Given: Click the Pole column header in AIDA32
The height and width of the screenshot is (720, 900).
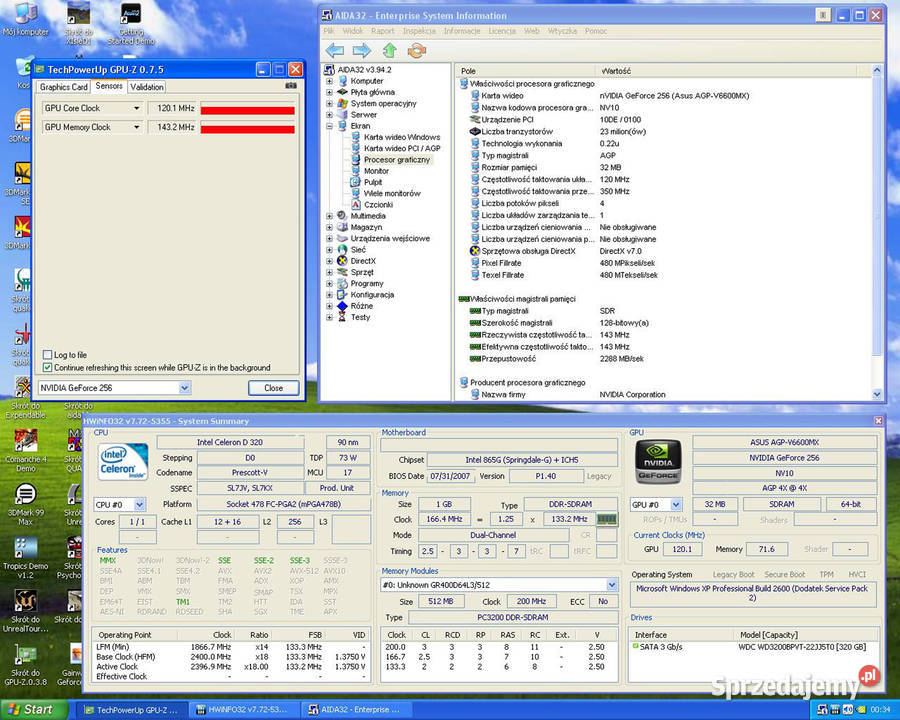Looking at the screenshot, I should pos(525,71).
